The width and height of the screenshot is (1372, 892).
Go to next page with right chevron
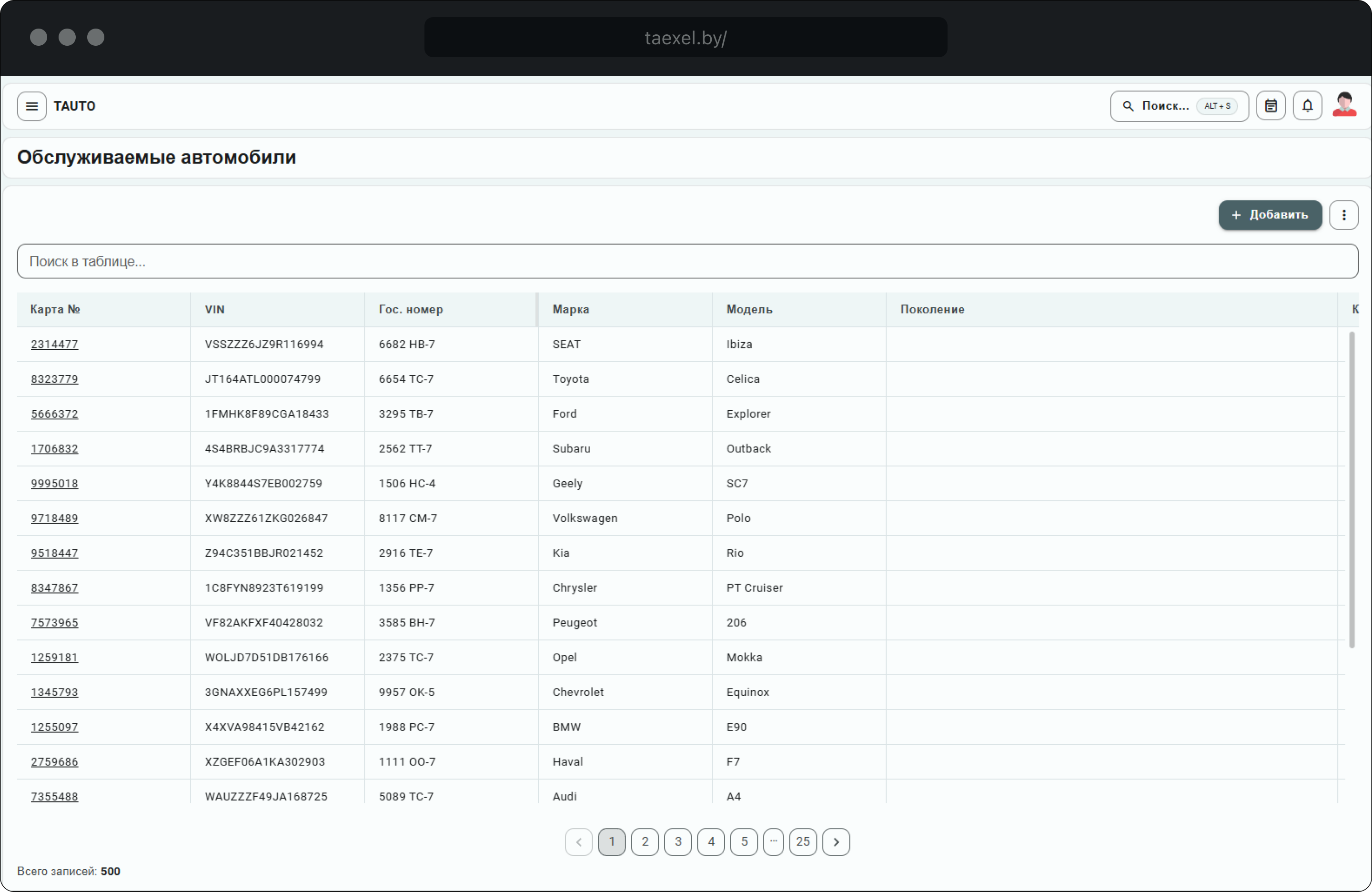click(836, 842)
